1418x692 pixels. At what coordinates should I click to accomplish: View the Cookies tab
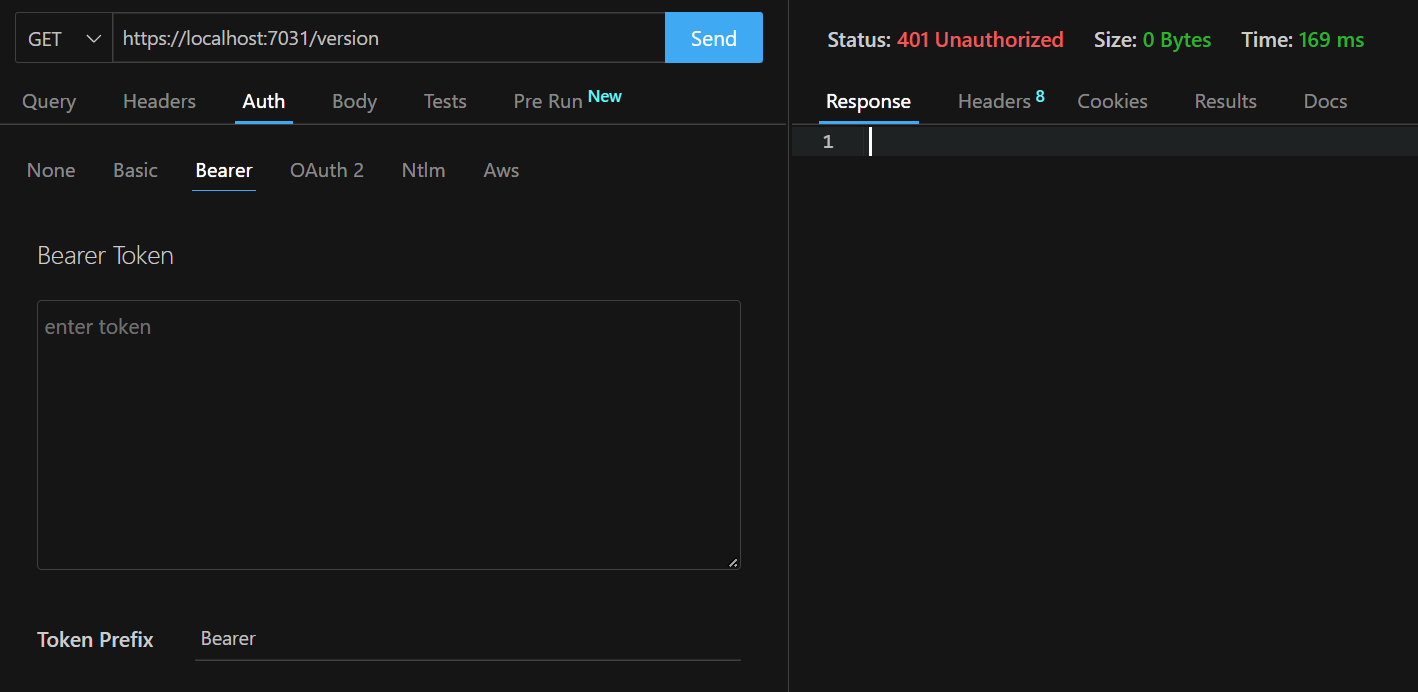coord(1112,101)
